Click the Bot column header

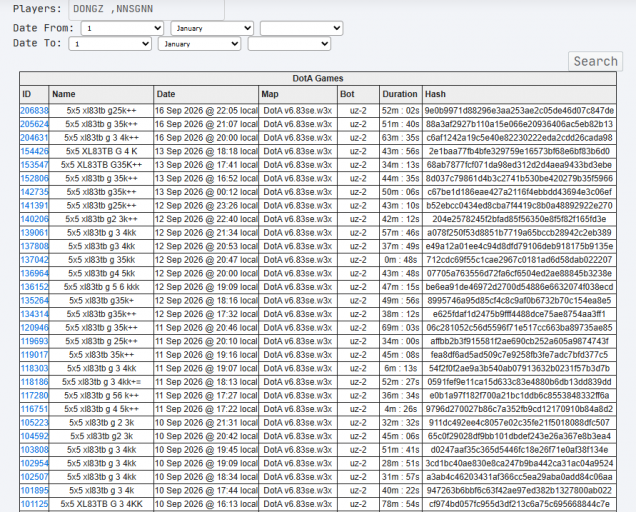[358, 94]
